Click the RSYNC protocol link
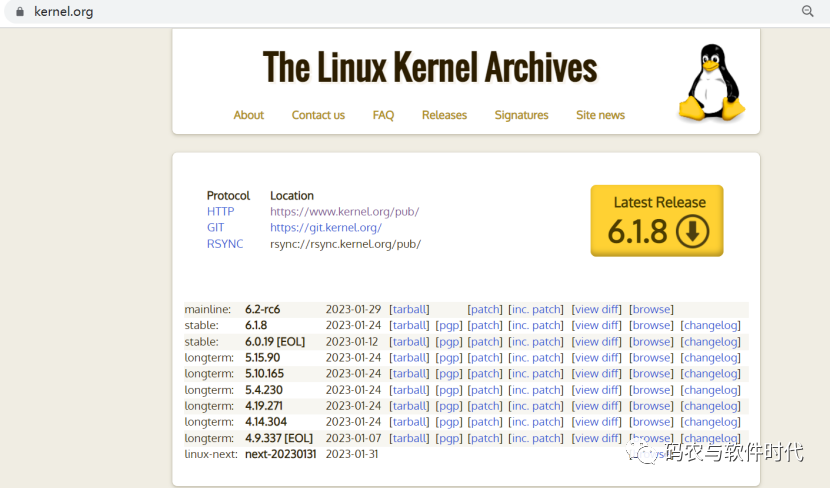830x488 pixels. pos(225,244)
